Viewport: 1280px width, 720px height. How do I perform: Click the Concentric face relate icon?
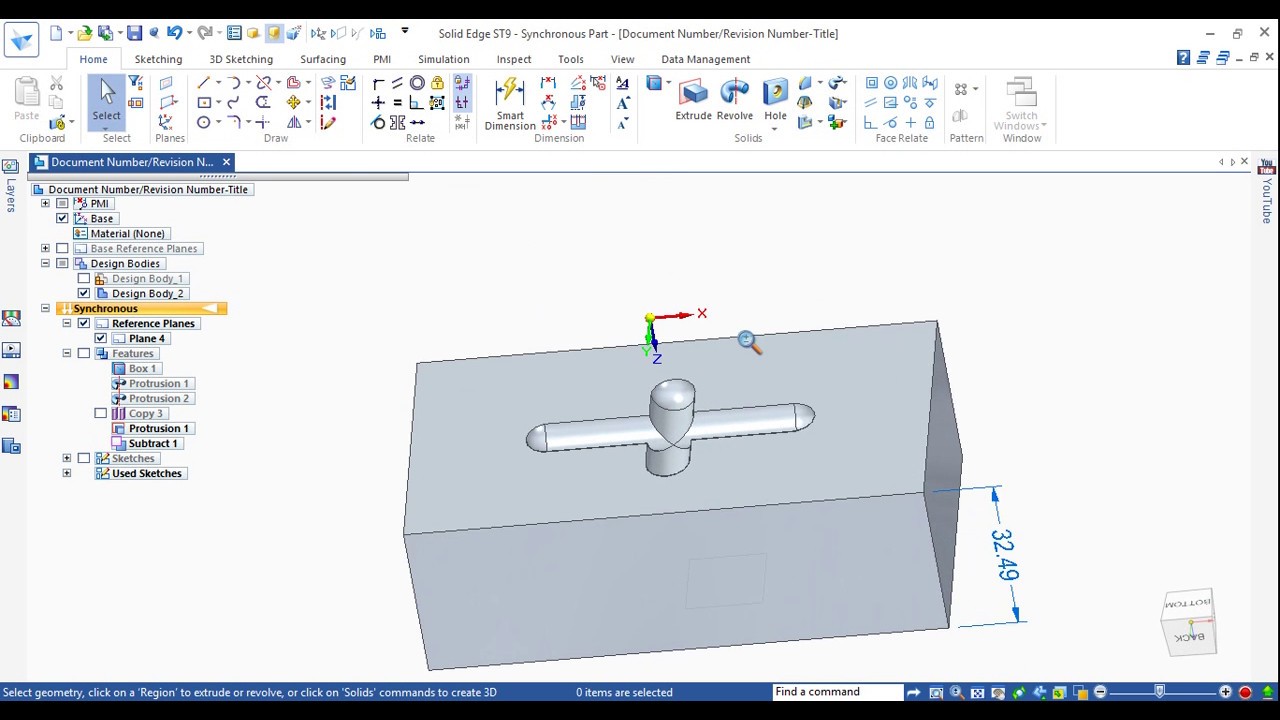point(890,83)
